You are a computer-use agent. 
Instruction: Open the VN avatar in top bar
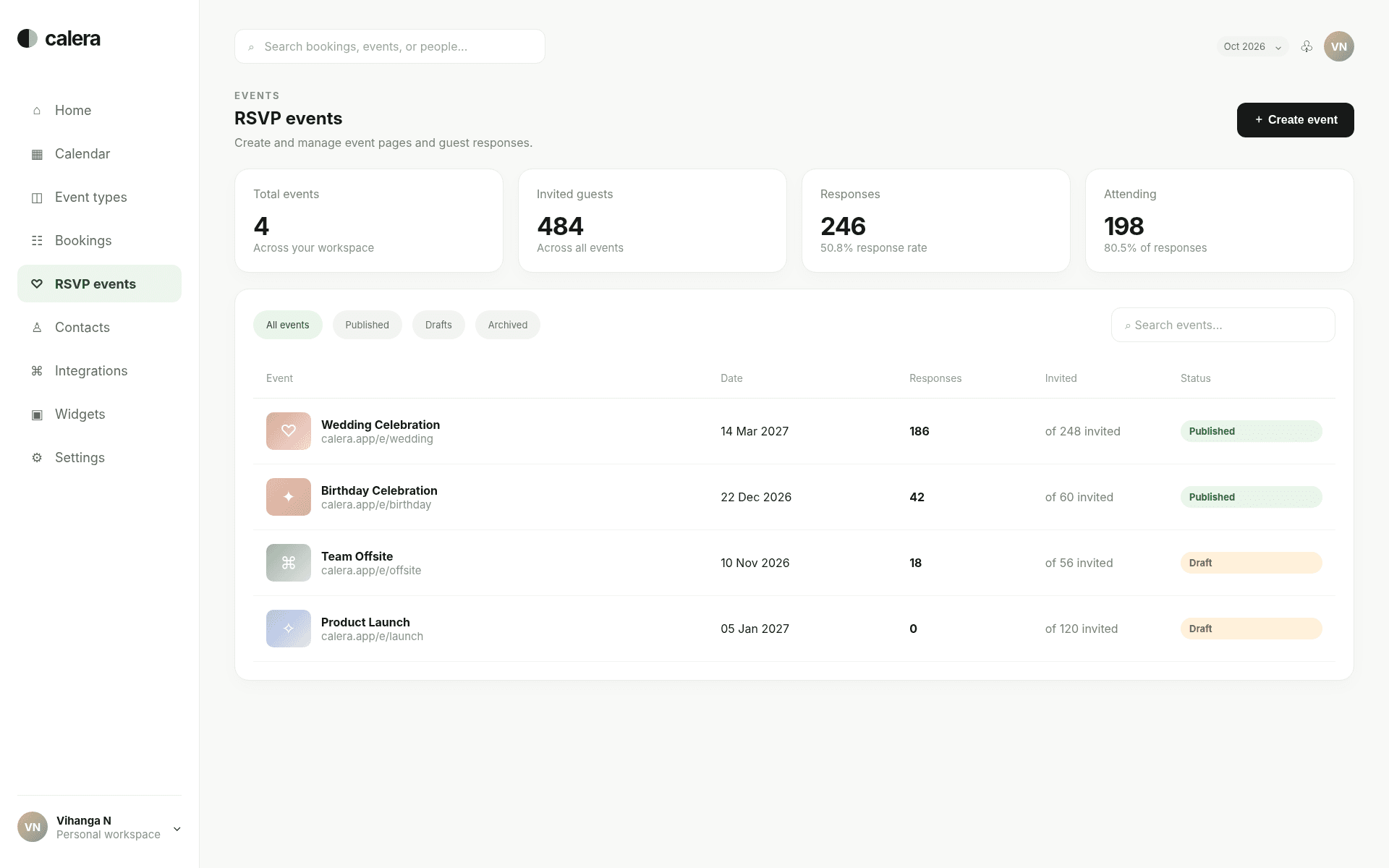click(x=1339, y=46)
